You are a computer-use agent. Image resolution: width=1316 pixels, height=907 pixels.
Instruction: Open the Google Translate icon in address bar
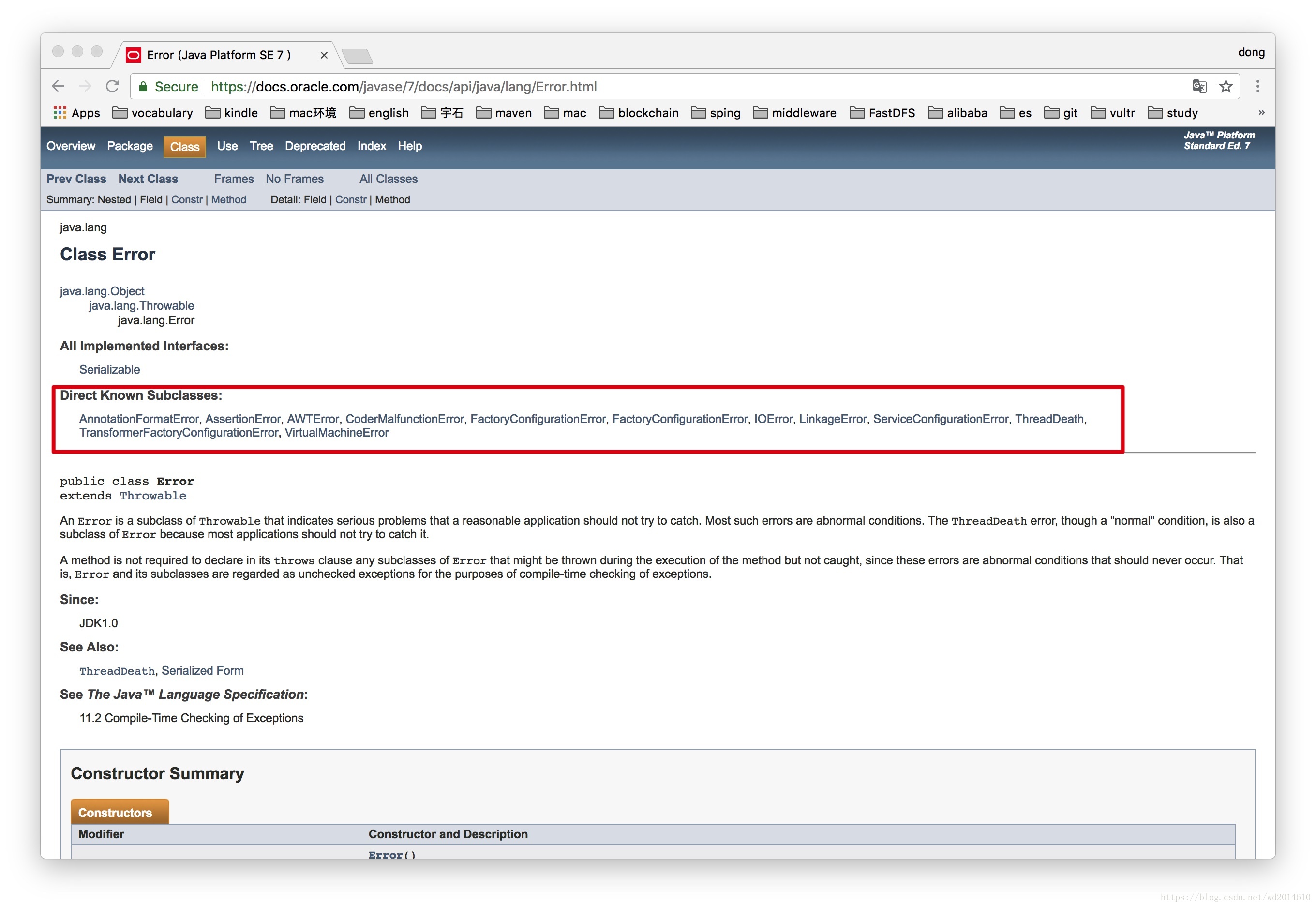pyautogui.click(x=1199, y=86)
